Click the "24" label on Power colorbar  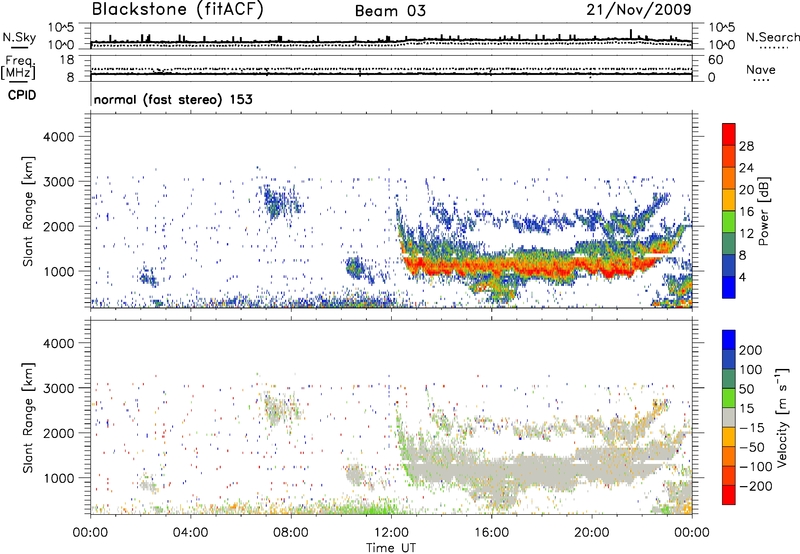tap(746, 168)
